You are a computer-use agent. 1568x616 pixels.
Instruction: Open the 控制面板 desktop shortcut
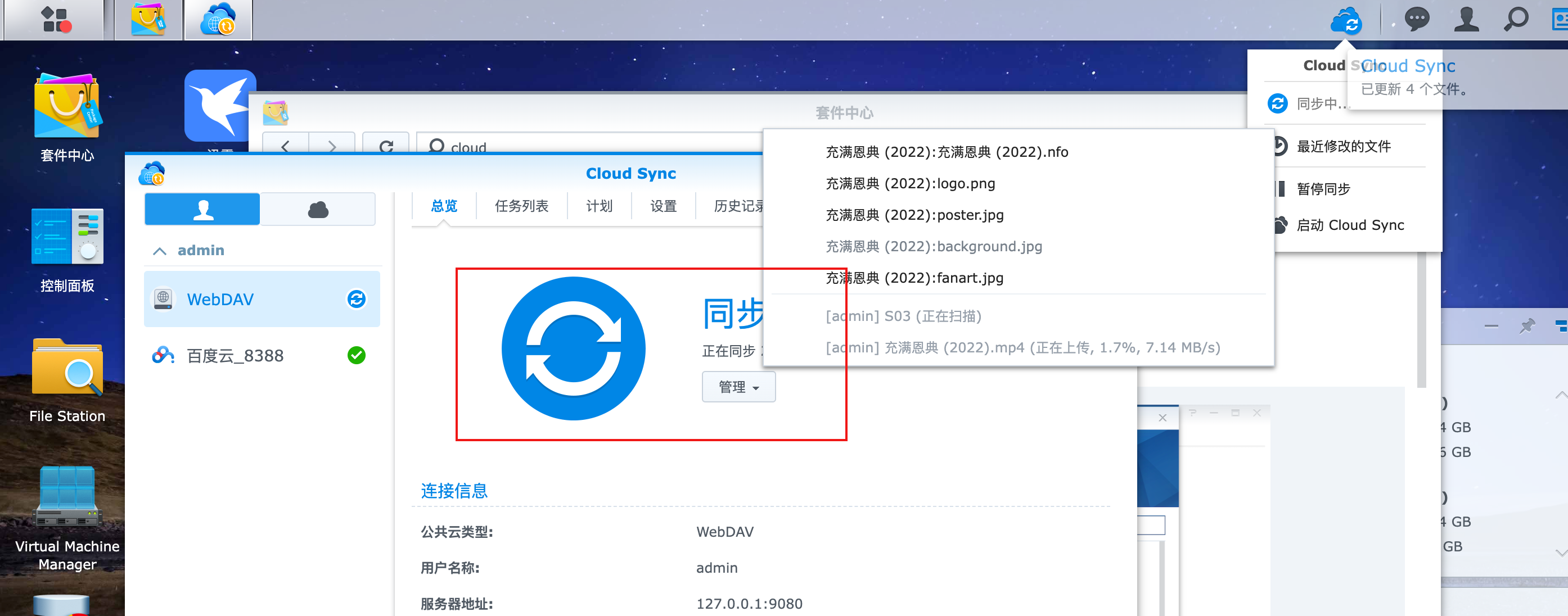pyautogui.click(x=67, y=251)
